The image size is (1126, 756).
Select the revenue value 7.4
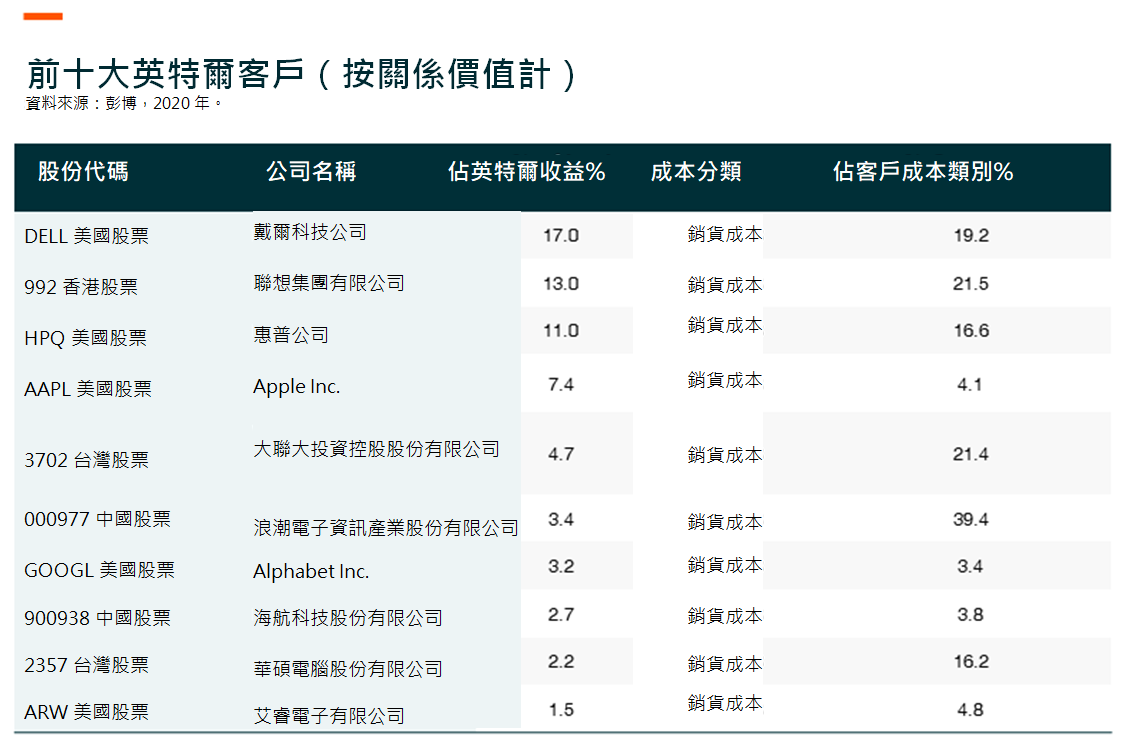pos(561,385)
